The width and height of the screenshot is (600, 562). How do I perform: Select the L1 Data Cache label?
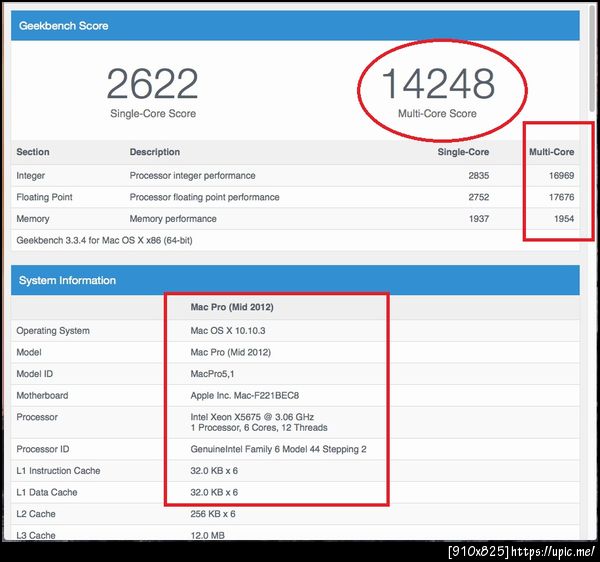pos(47,492)
